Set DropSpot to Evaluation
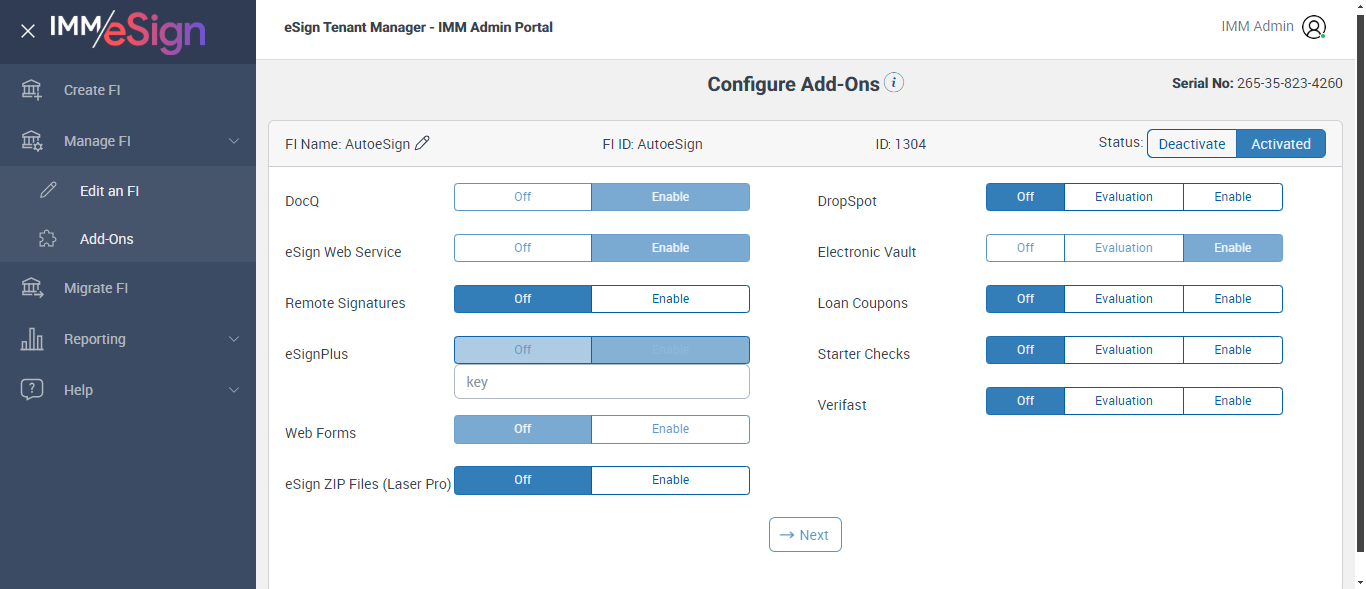Screen dimensions: 1366x589 click(x=1123, y=197)
